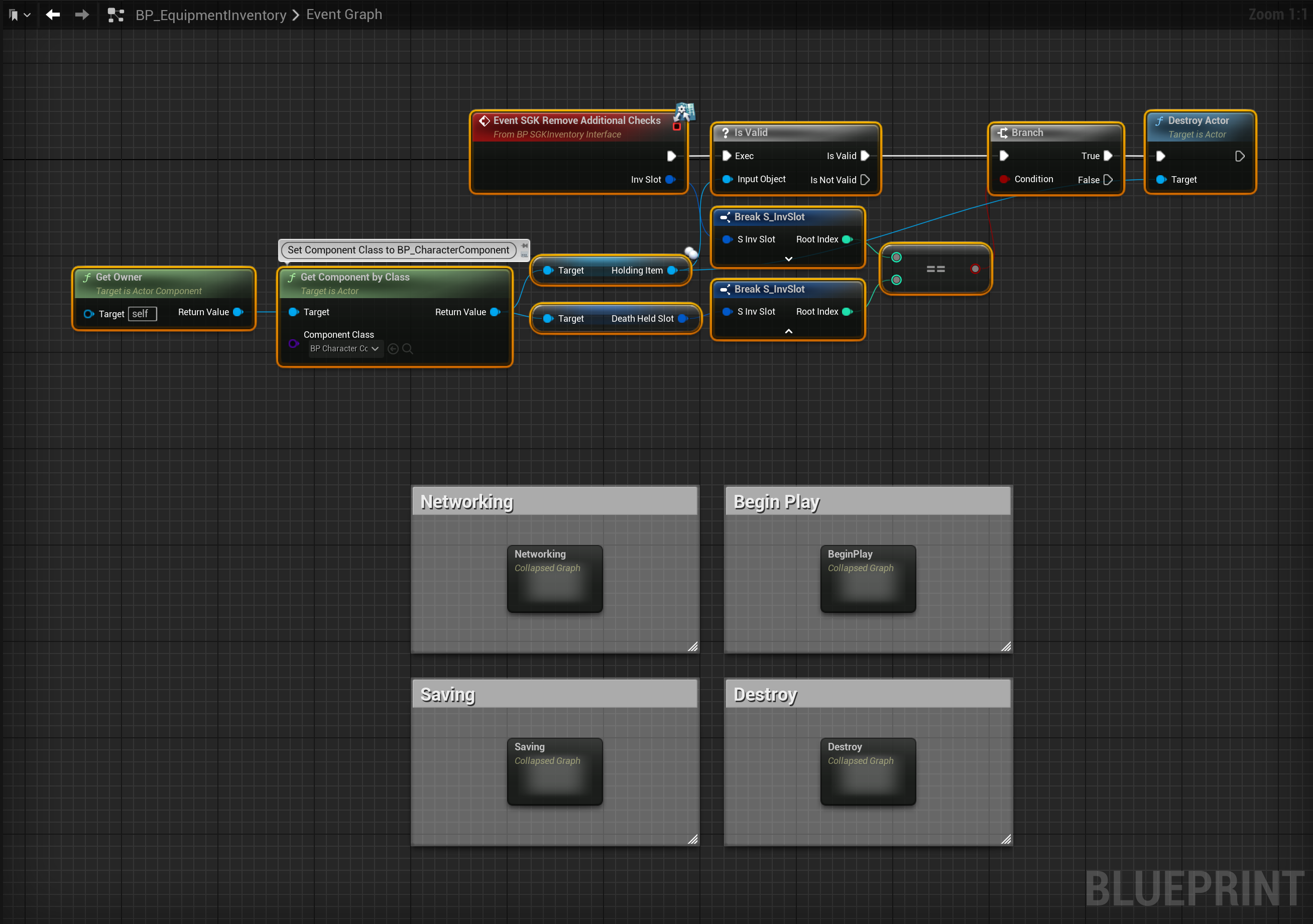Click the Branch node's red Condition pin

tap(1004, 180)
